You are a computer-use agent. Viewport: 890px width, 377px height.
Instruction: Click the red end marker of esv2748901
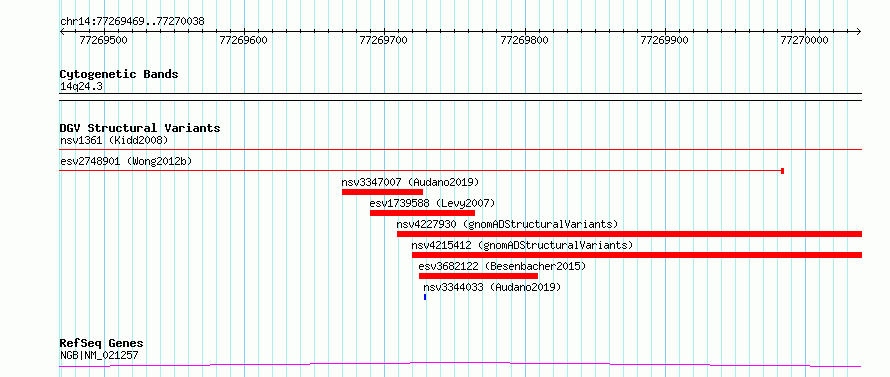[783, 171]
